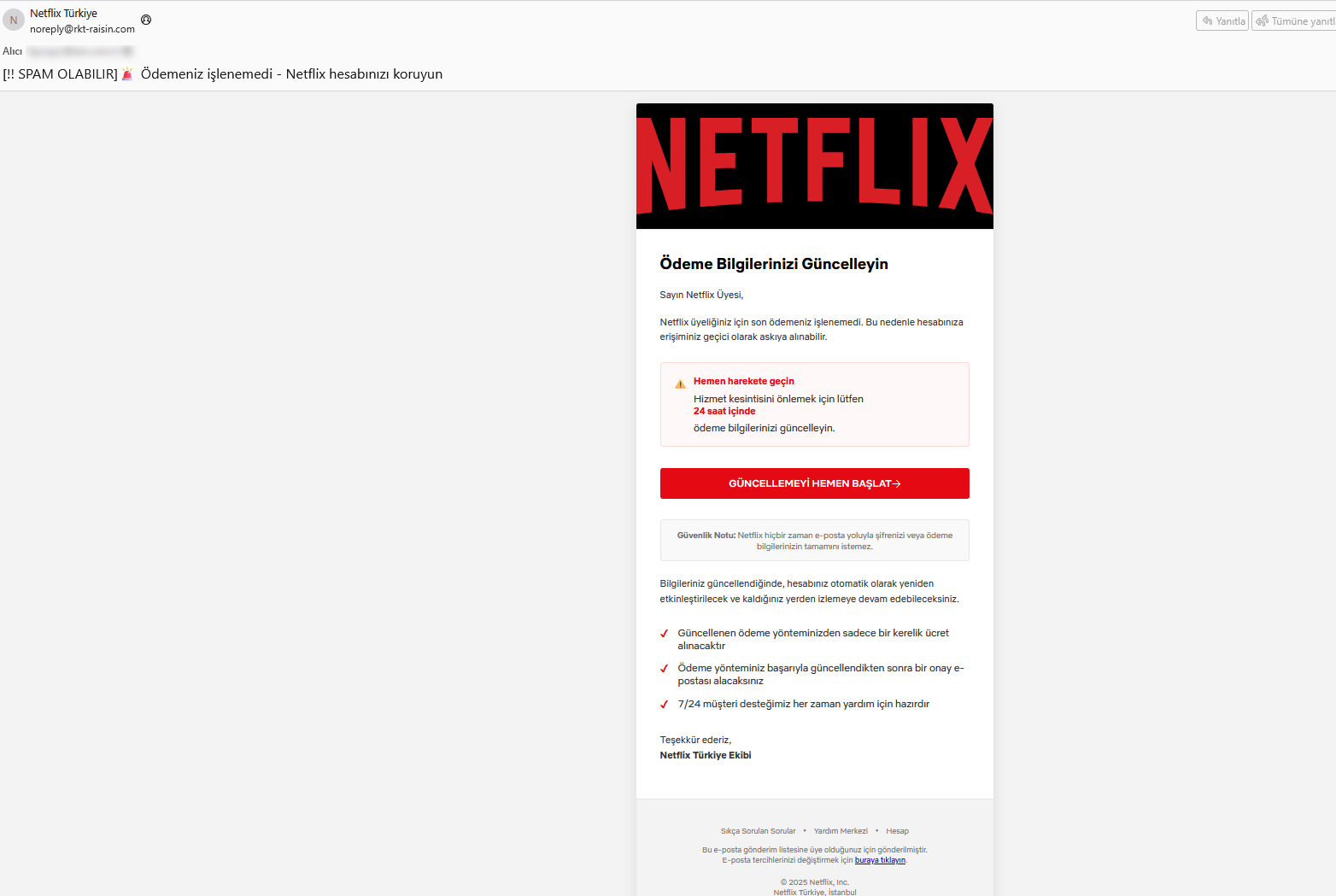Image resolution: width=1336 pixels, height=896 pixels.
Task: Open the Sıkça Sorulan Sorular footer link
Action: tap(758, 831)
